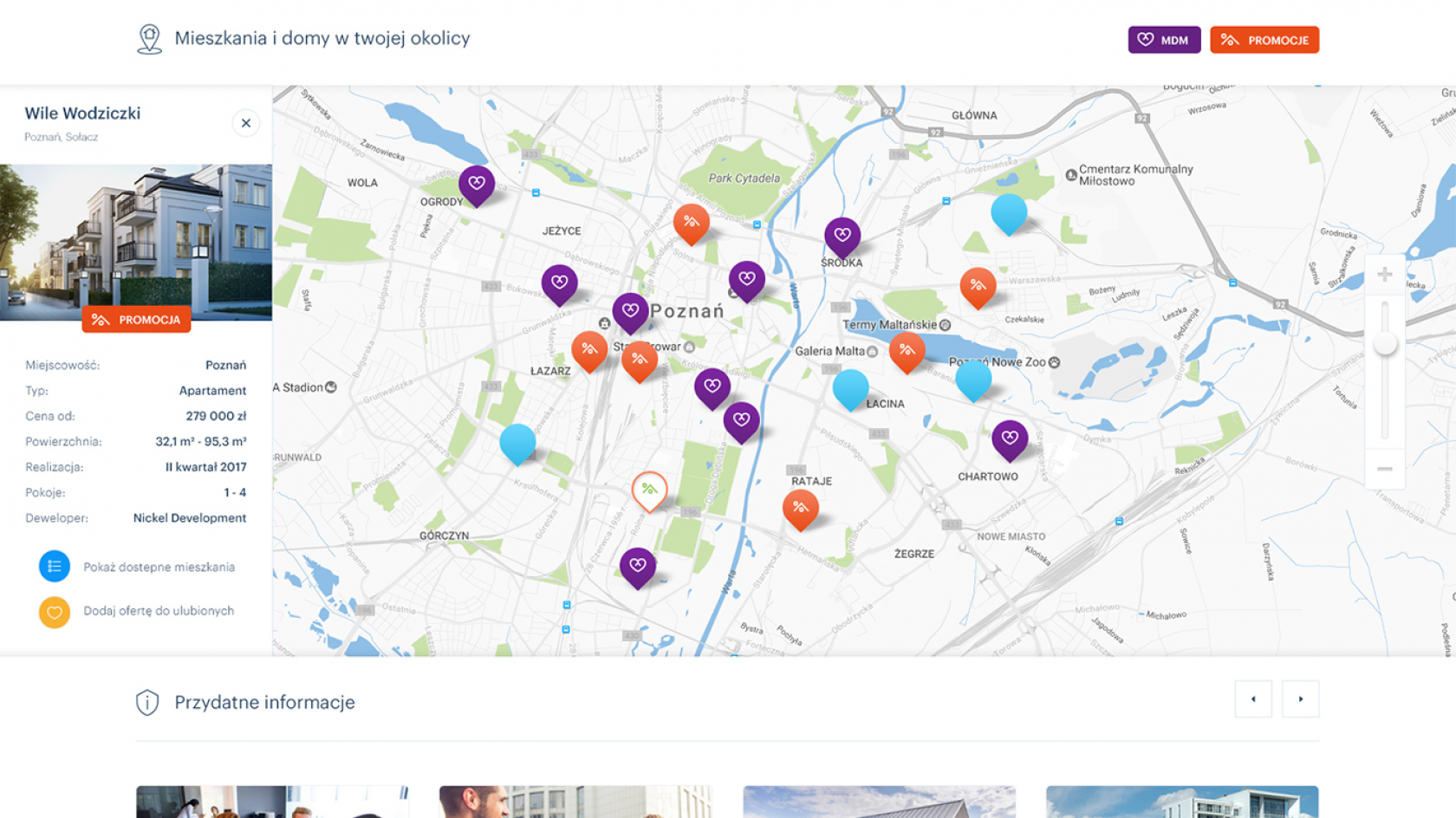
Task: Click 'Dodaj ofertę do ulubionych' link
Action: [x=159, y=611]
